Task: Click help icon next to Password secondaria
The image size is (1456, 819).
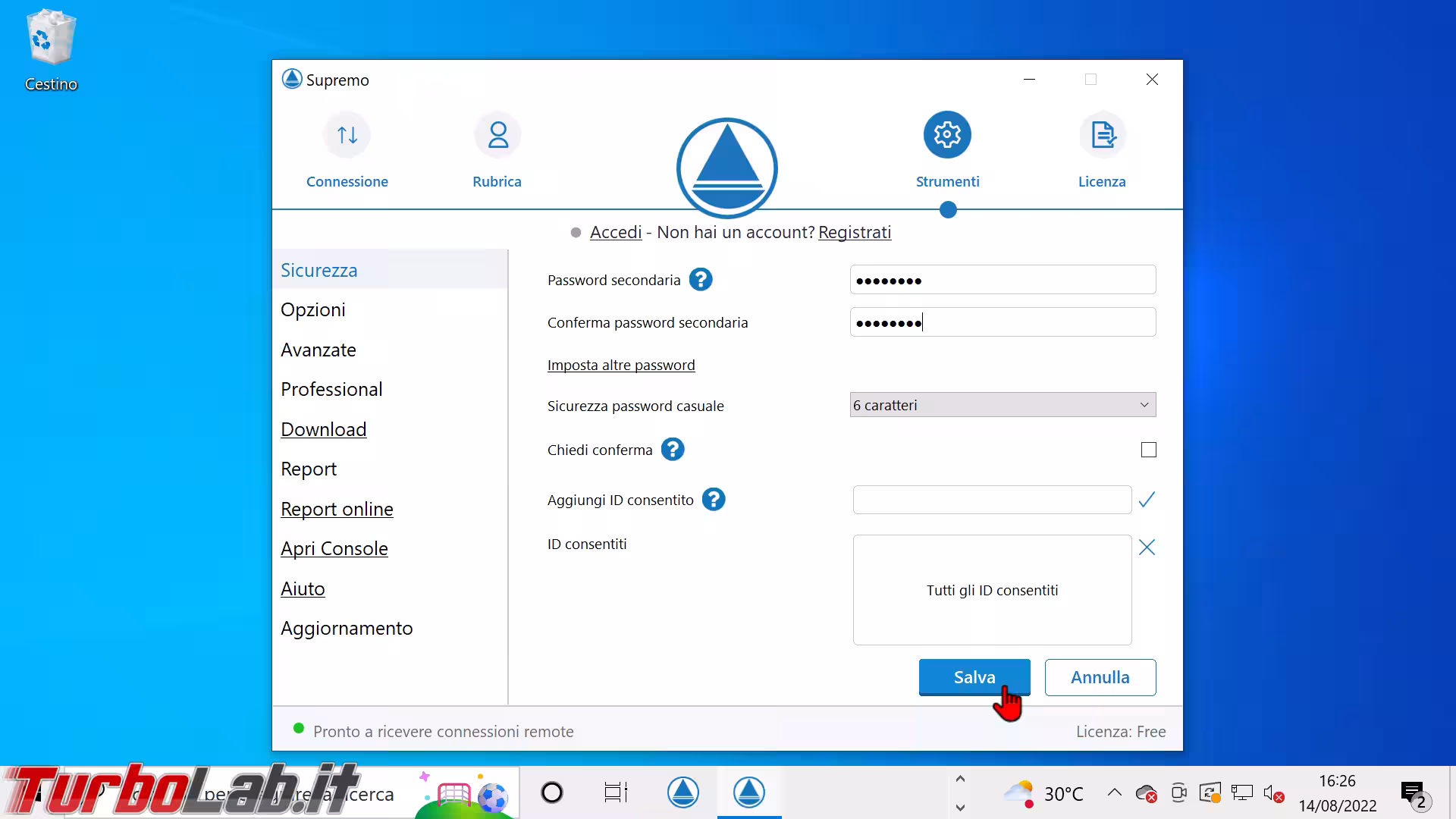Action: (x=701, y=280)
